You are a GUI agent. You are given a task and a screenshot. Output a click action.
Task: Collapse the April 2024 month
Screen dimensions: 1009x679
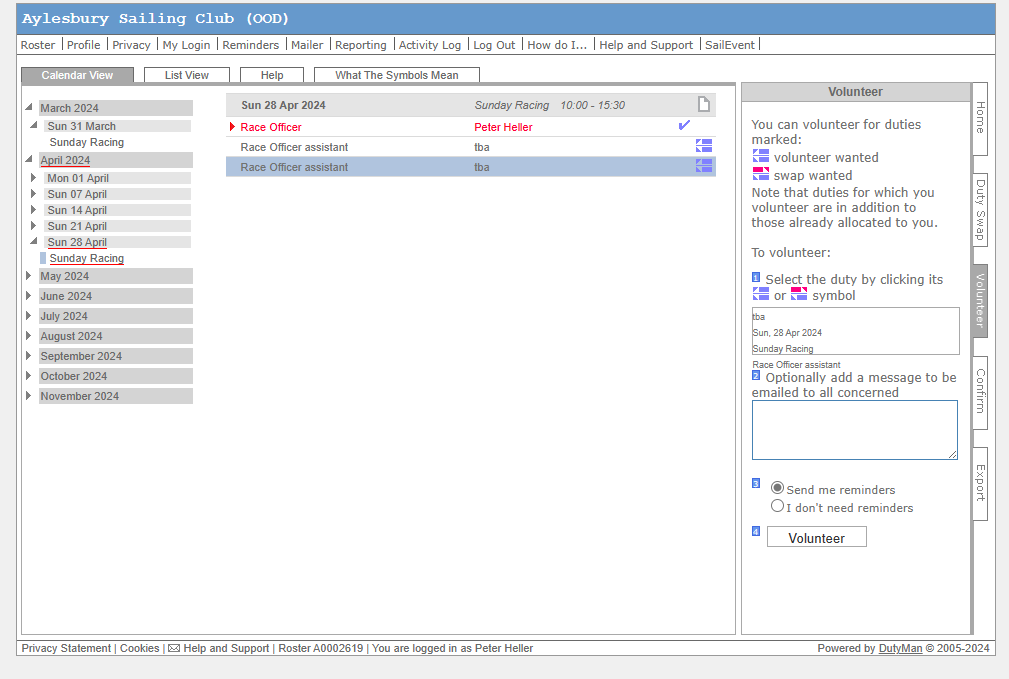pyautogui.click(x=29, y=160)
